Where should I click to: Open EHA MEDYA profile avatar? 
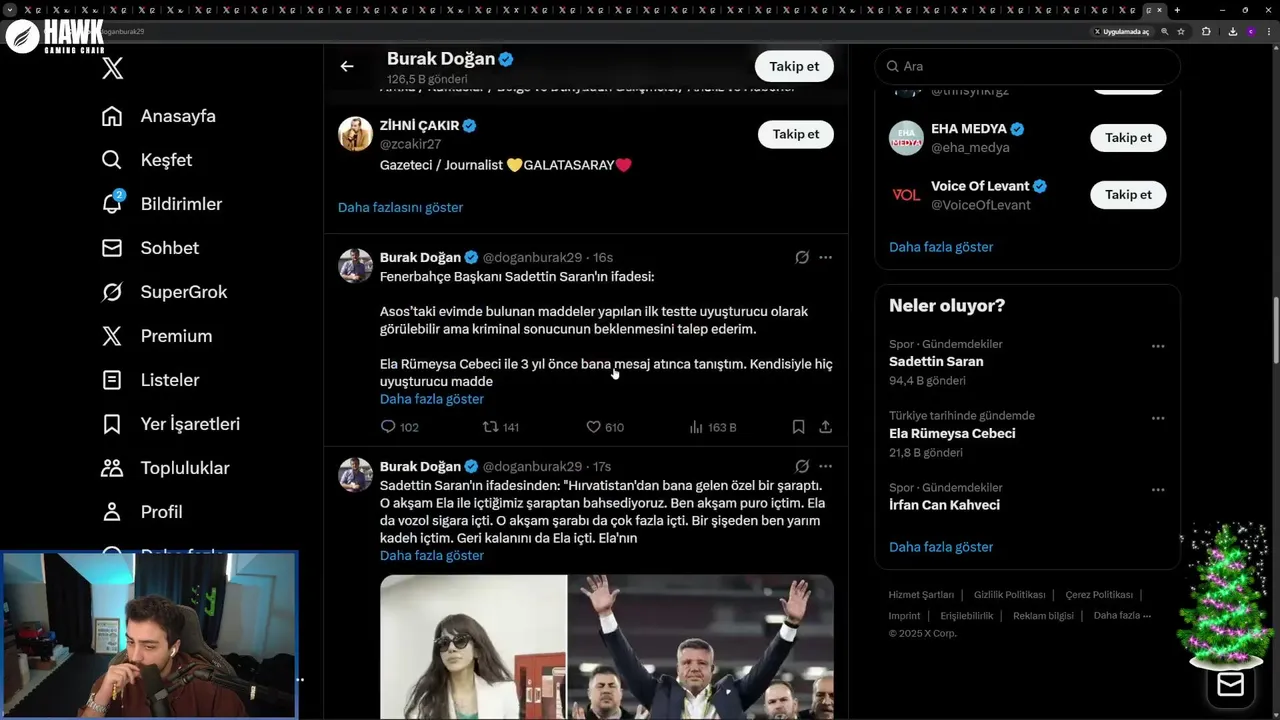(906, 138)
